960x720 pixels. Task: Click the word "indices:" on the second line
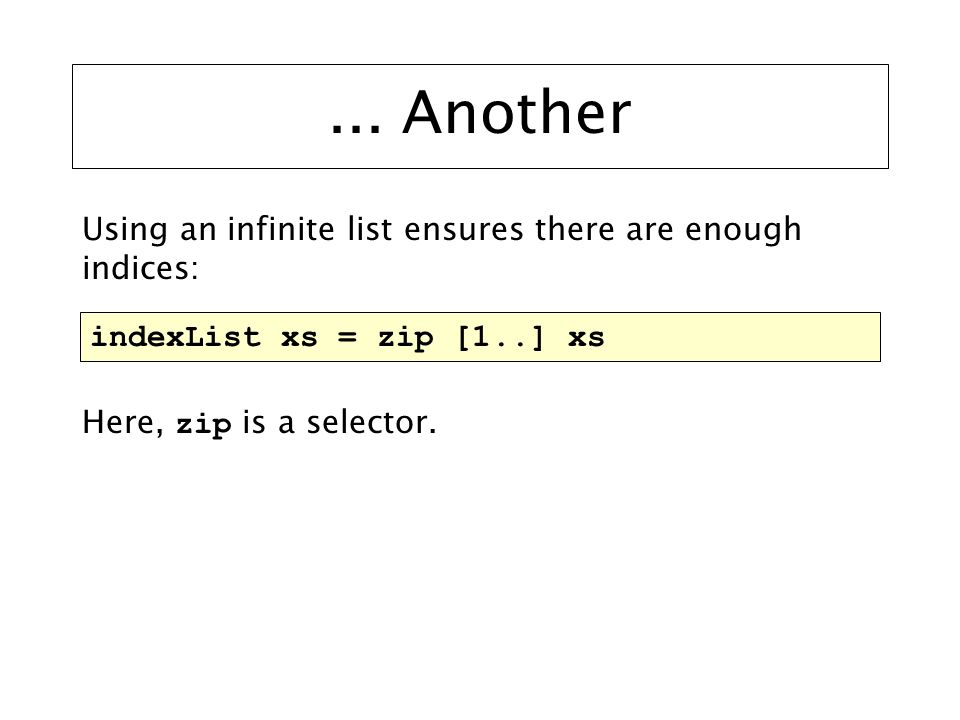(x=140, y=268)
